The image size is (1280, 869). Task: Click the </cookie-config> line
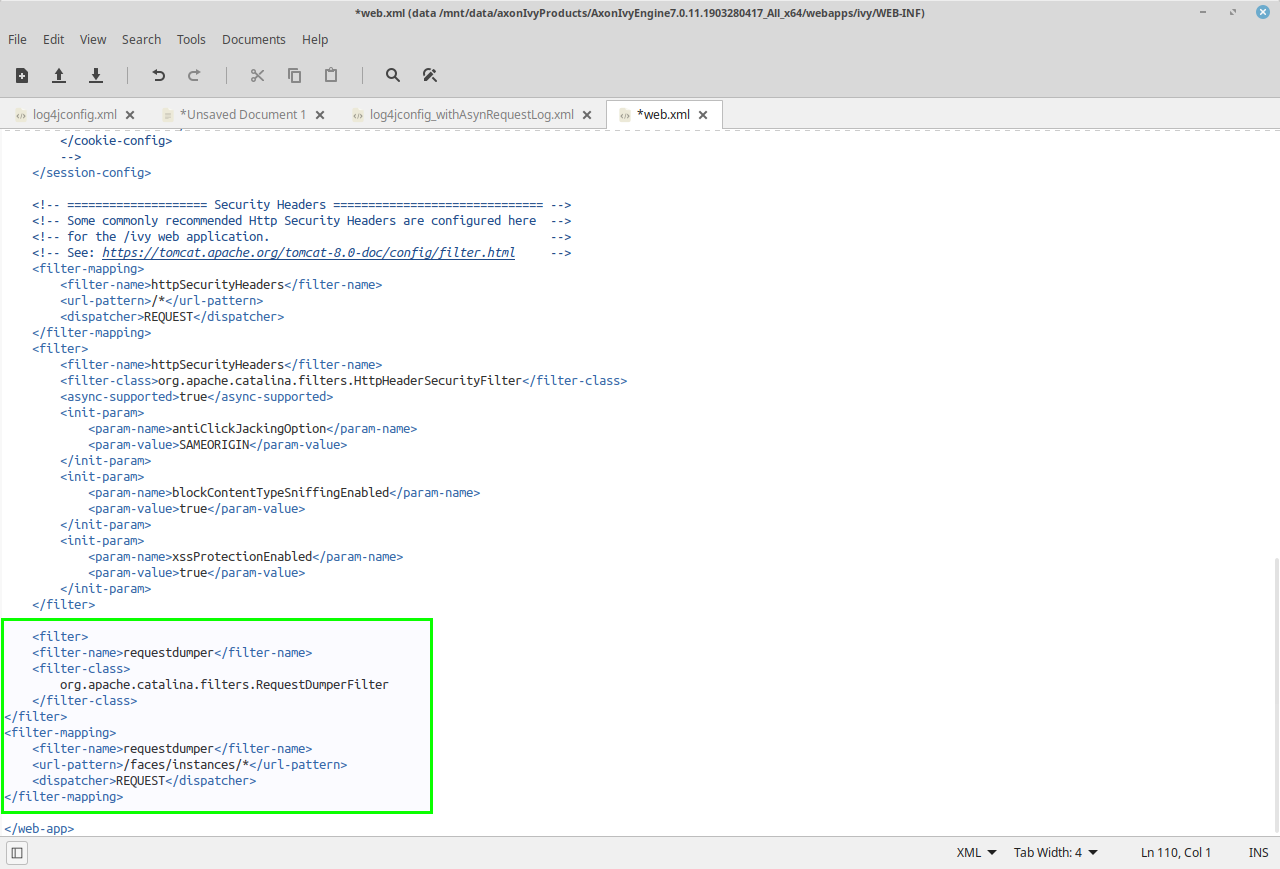click(x=116, y=141)
